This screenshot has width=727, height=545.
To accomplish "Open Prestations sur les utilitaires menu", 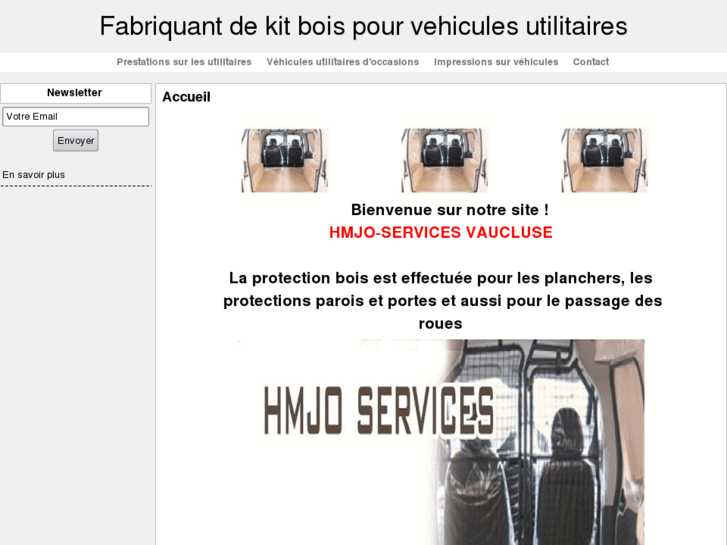I will point(184,62).
